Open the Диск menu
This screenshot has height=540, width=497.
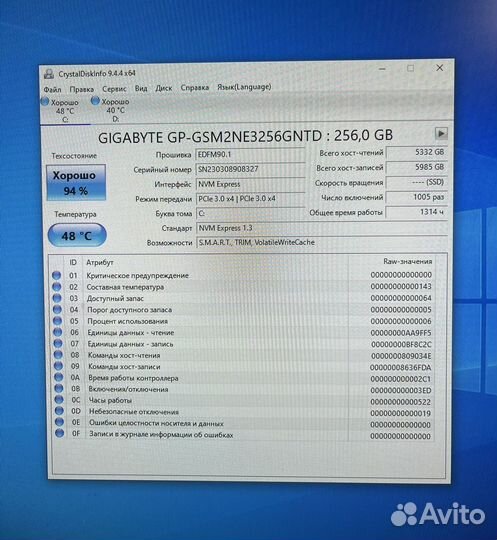tap(164, 88)
